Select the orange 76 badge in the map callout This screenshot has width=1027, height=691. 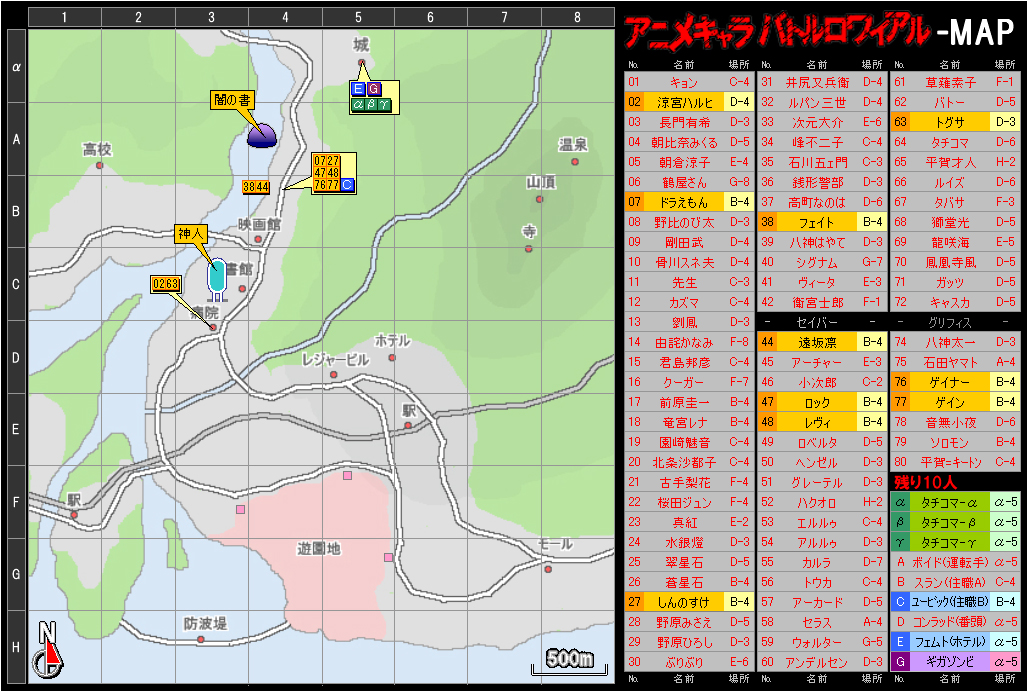320,185
